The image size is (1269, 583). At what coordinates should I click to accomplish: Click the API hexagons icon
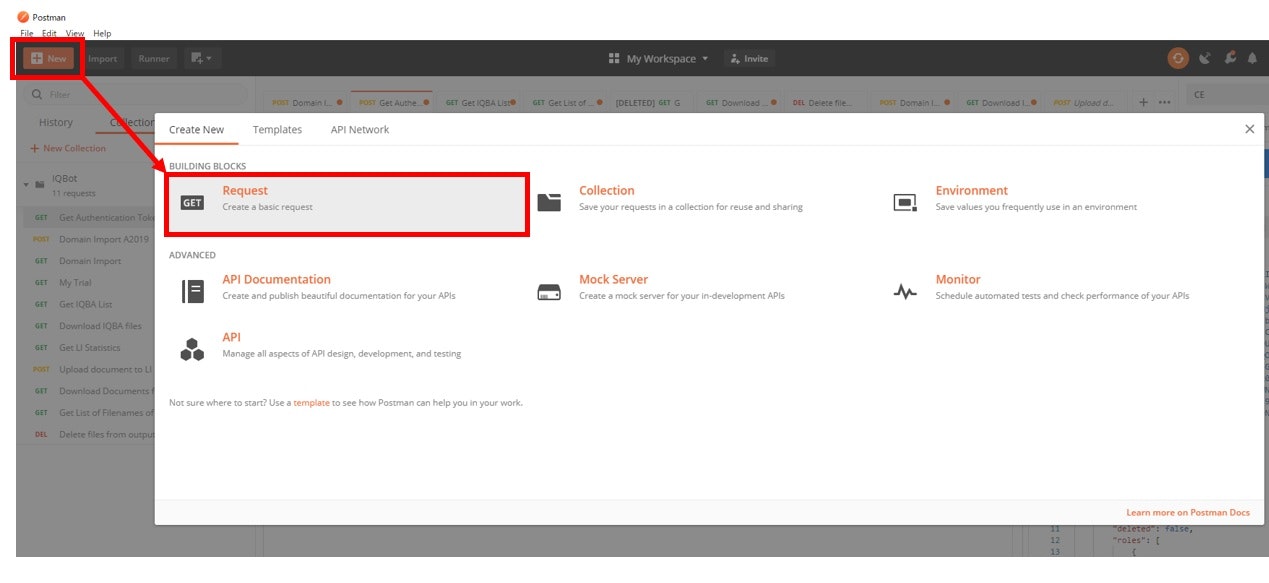pyautogui.click(x=192, y=349)
